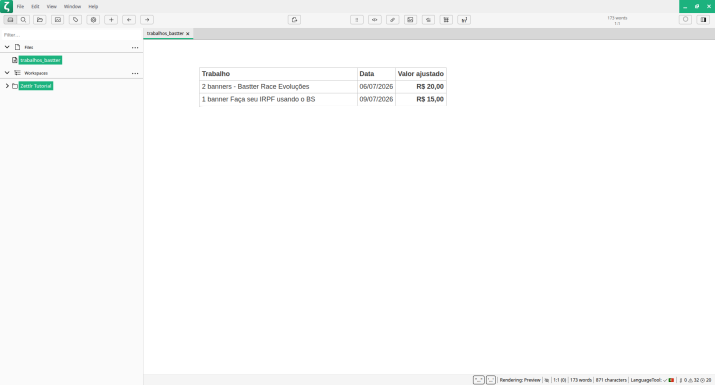Click the 871 characters status entry

pyautogui.click(x=611, y=380)
